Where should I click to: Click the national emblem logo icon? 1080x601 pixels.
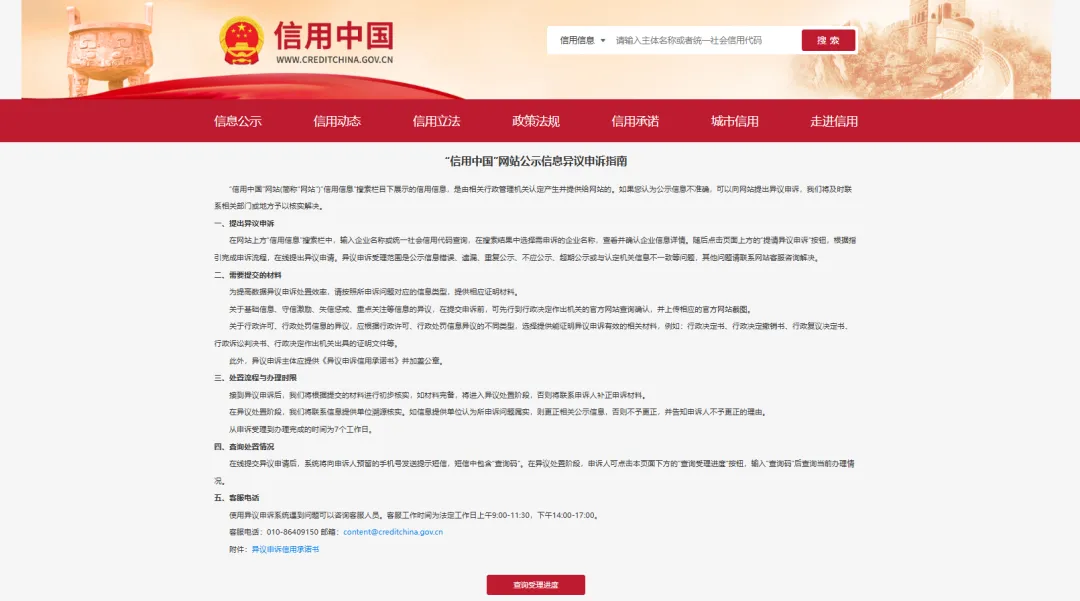[241, 41]
